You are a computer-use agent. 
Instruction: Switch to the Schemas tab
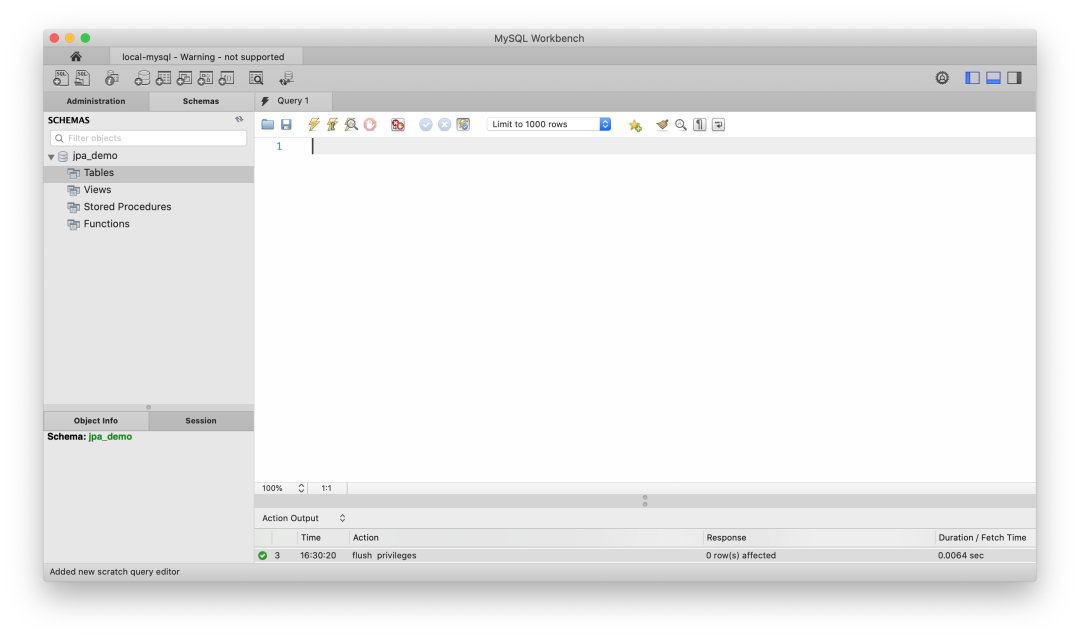click(x=200, y=101)
